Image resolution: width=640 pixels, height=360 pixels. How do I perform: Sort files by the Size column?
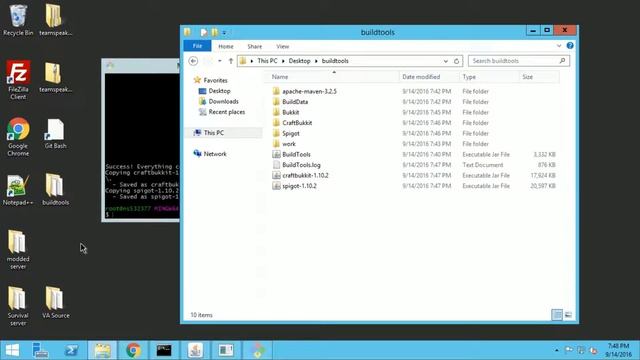(x=539, y=77)
